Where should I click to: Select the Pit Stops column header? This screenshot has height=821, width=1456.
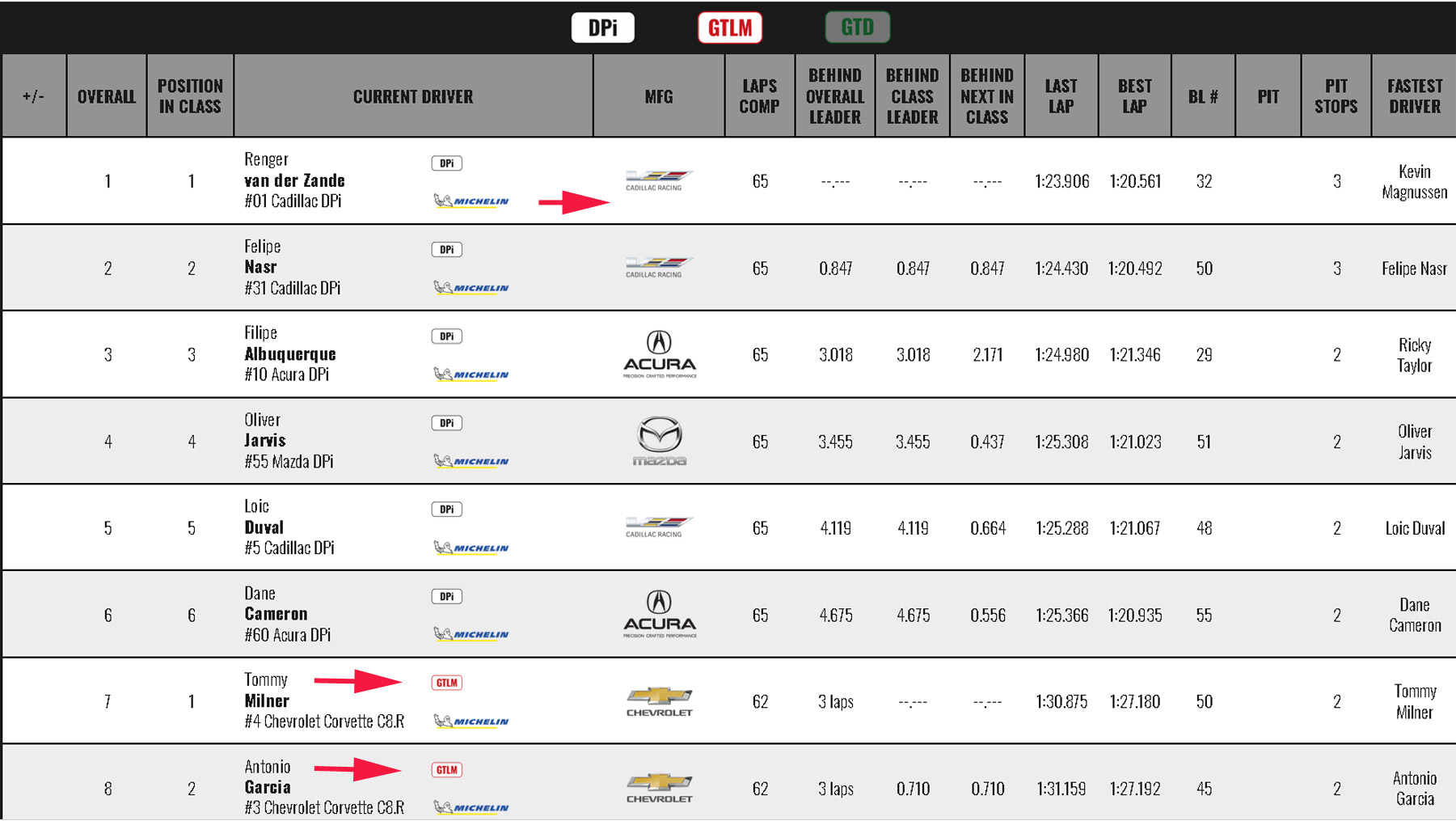[1336, 96]
